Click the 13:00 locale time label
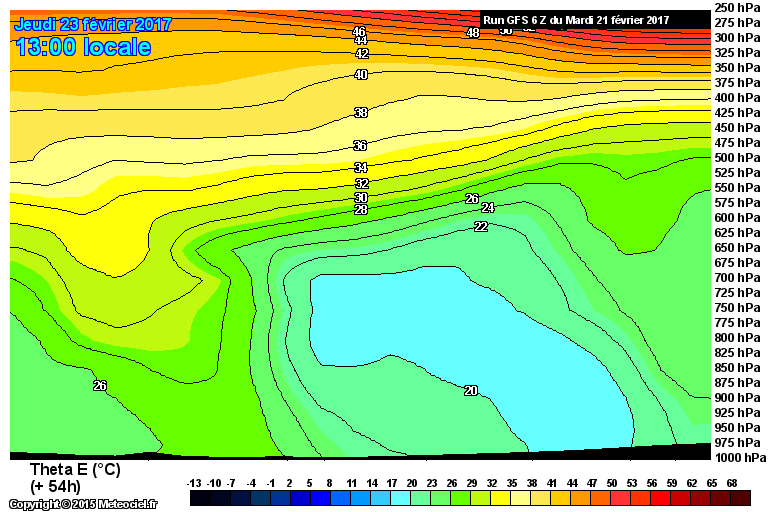The height and width of the screenshot is (512, 768). click(x=83, y=48)
